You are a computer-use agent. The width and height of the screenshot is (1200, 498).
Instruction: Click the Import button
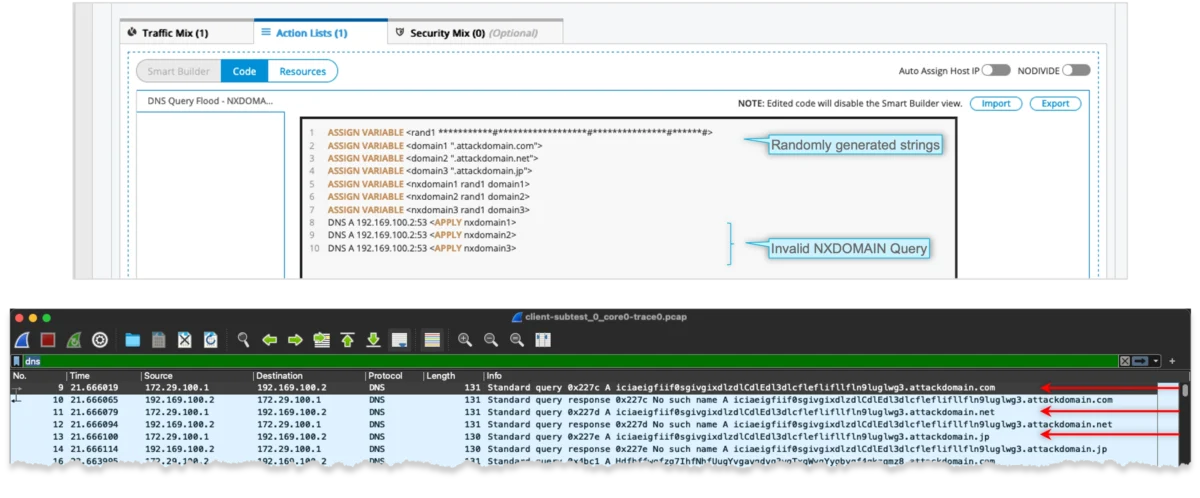995,103
